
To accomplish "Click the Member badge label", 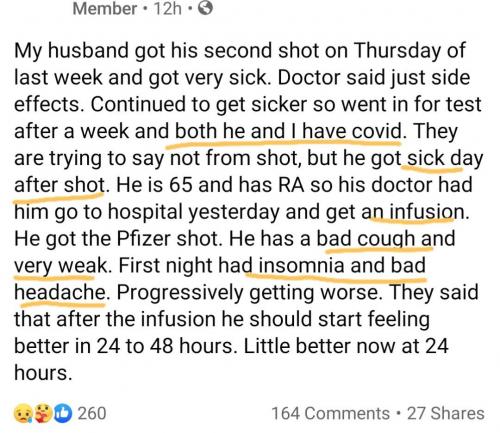I will 105,8.
